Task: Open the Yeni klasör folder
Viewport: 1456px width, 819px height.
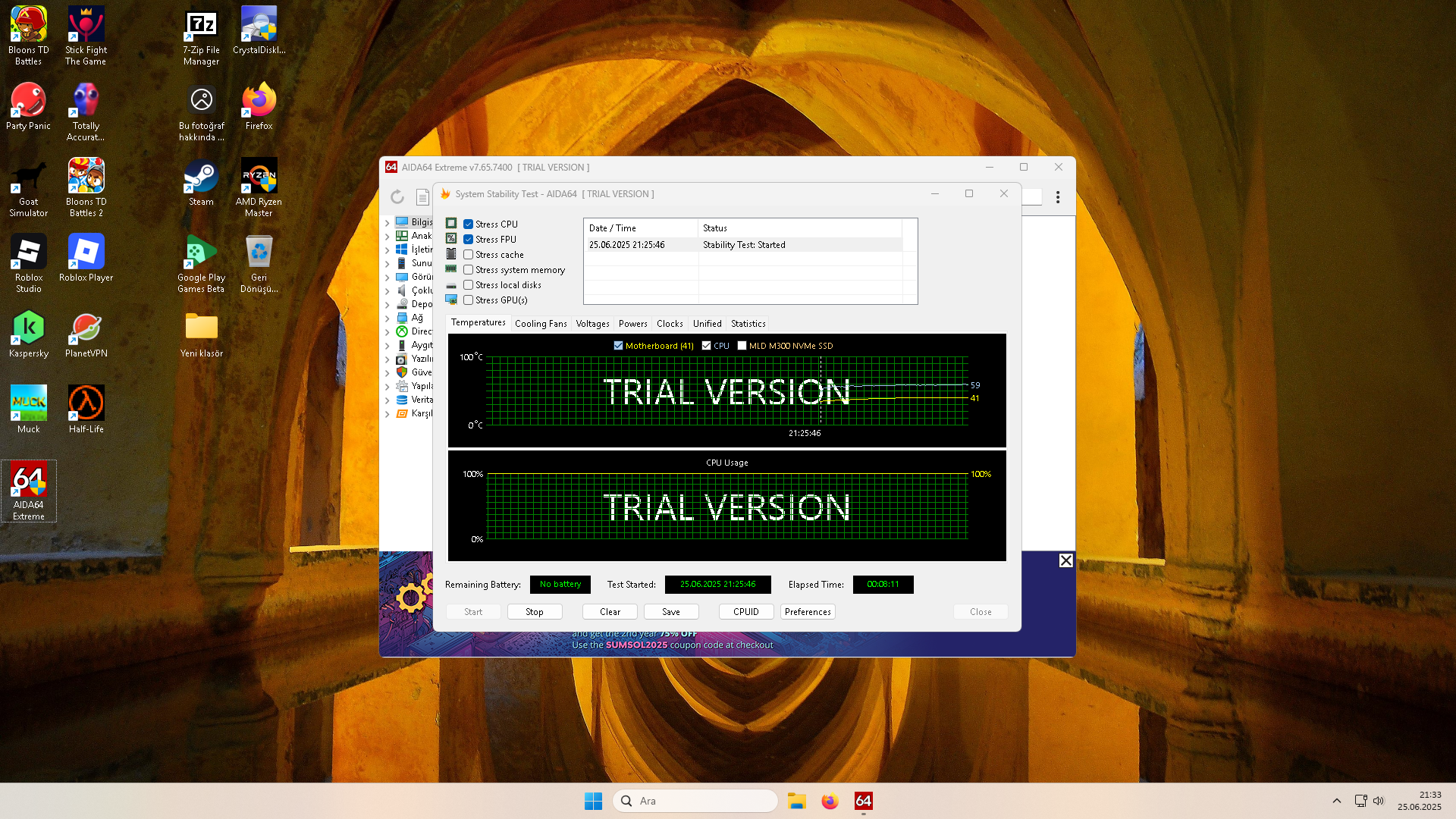Action: 201,334
